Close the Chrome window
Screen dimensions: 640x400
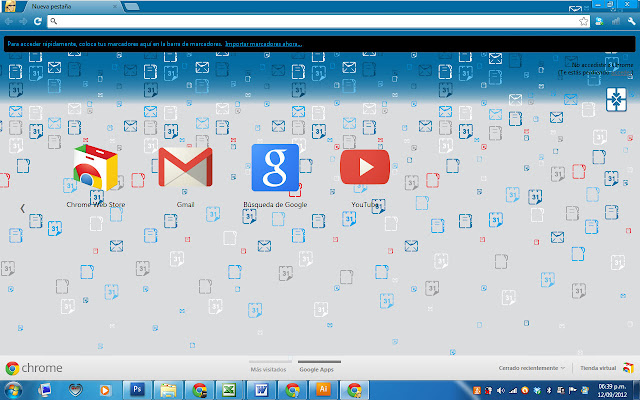pos(627,4)
